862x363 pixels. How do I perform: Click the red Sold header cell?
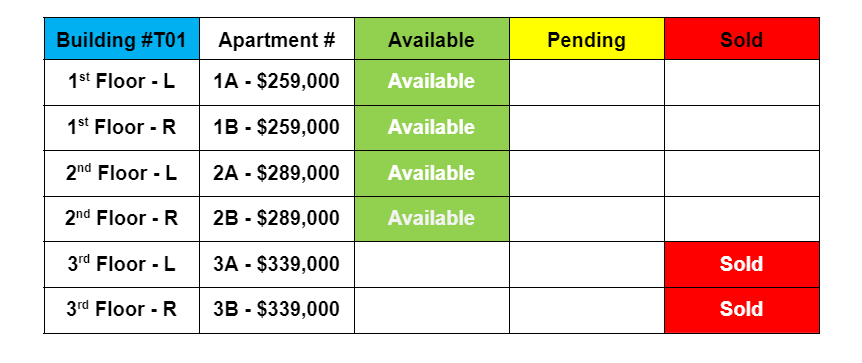point(742,38)
